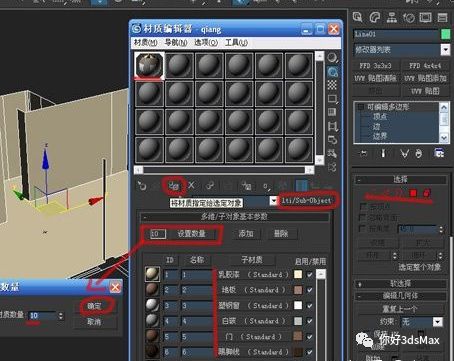
Task: Open the 约束 constraint dropdown
Action: click(438, 322)
